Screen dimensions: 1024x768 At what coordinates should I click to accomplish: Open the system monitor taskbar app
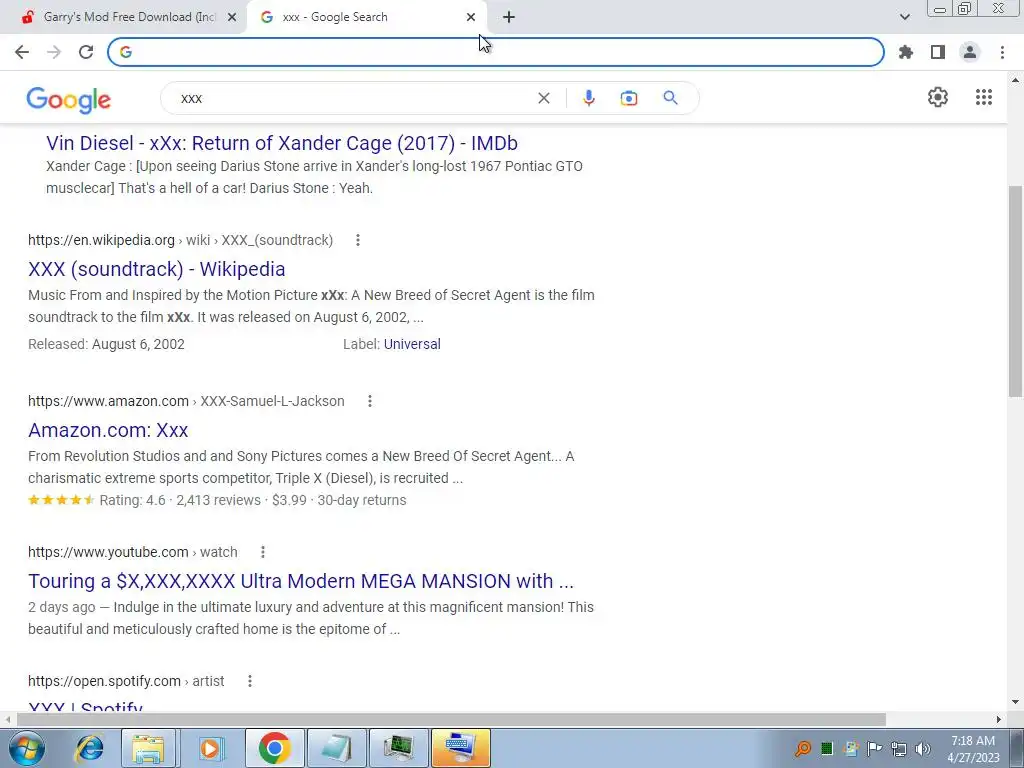click(x=398, y=748)
